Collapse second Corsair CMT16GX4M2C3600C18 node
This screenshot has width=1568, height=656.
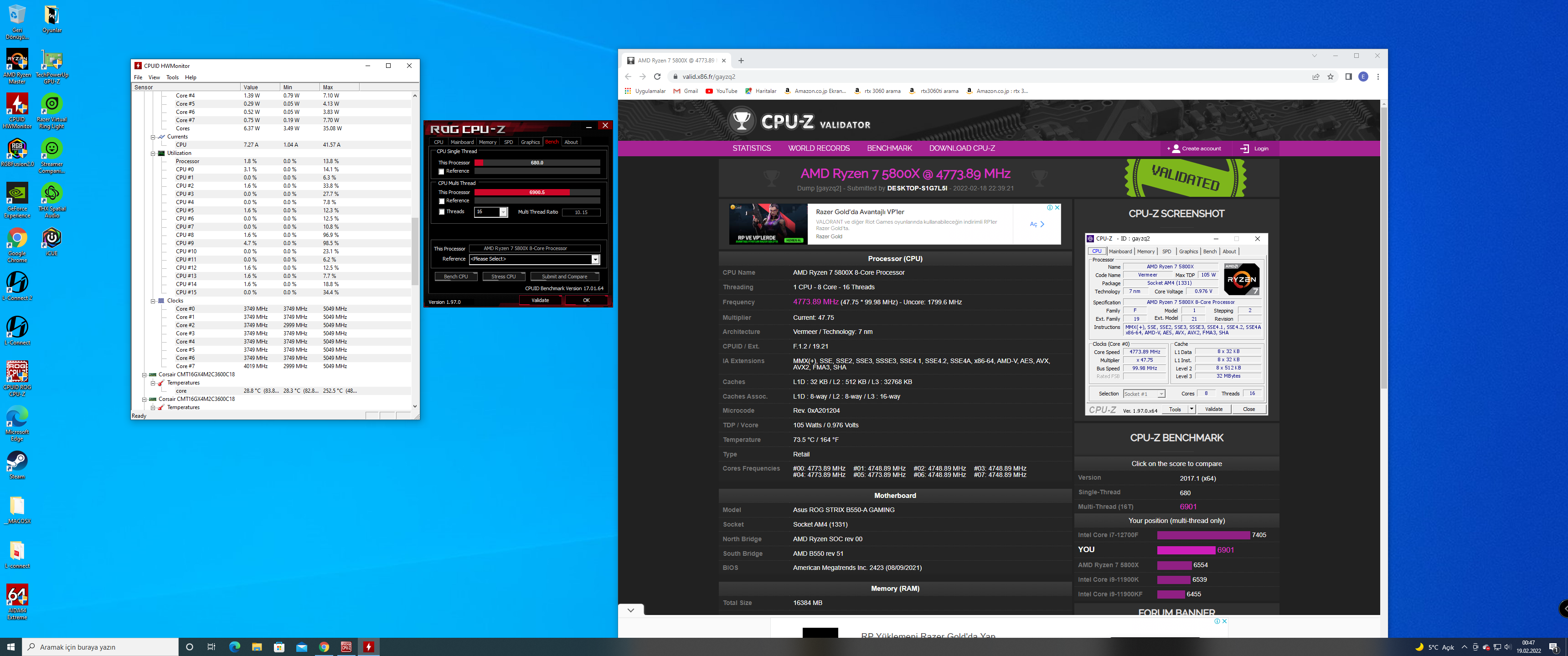[x=145, y=399]
